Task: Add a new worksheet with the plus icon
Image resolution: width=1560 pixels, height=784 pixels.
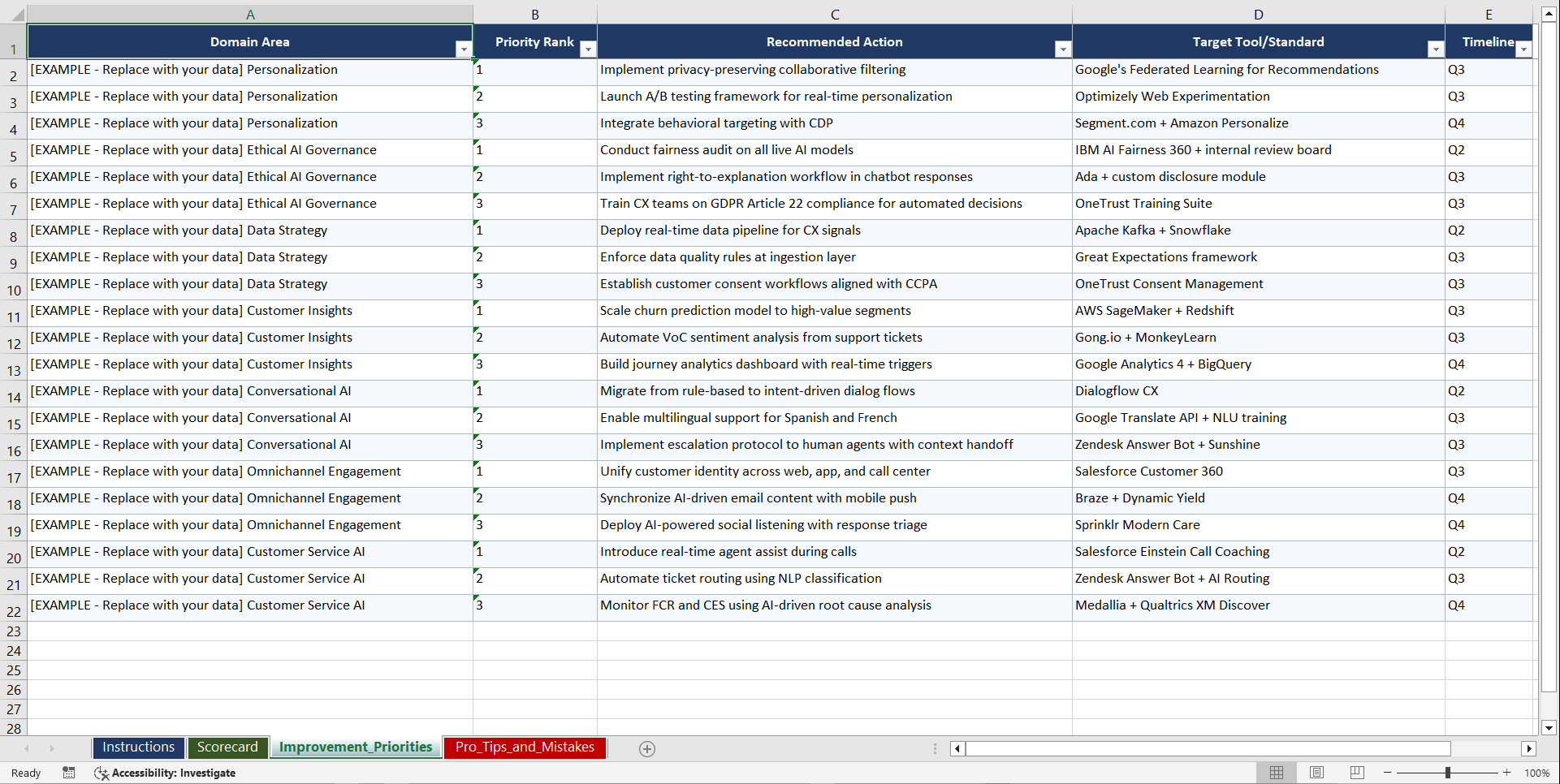Action: 646,748
